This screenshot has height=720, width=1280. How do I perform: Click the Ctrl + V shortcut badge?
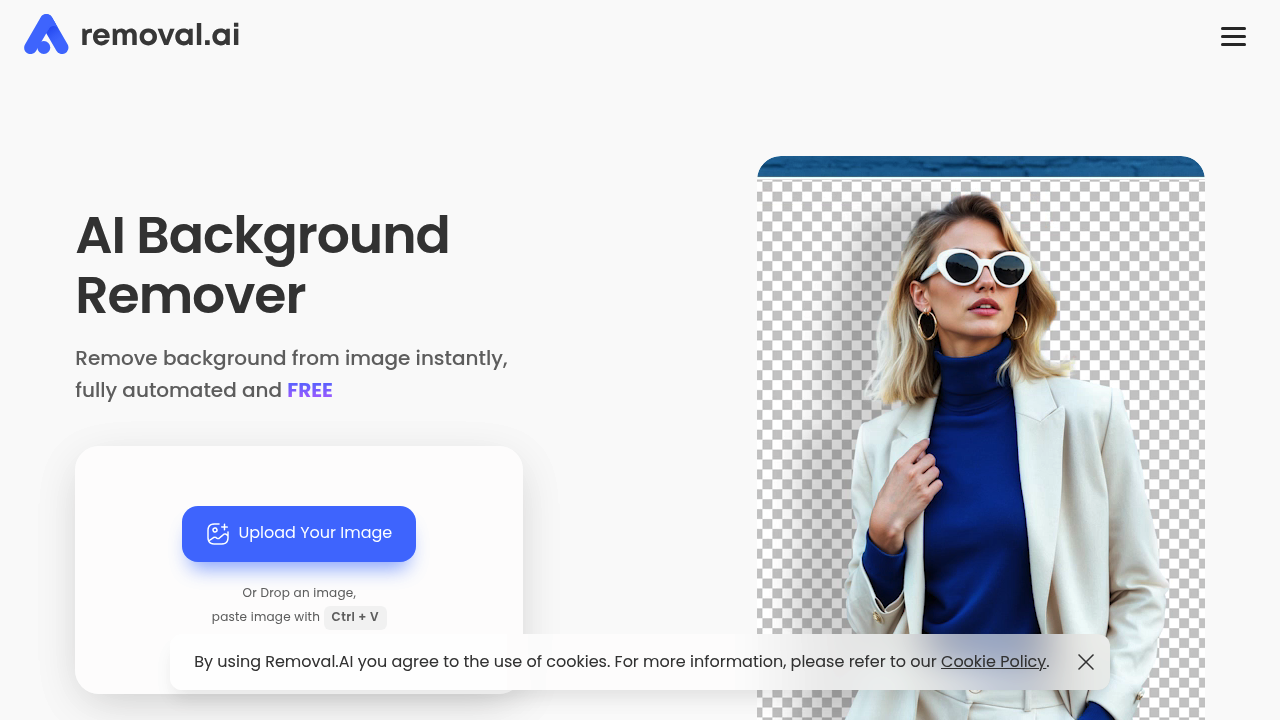pos(355,617)
